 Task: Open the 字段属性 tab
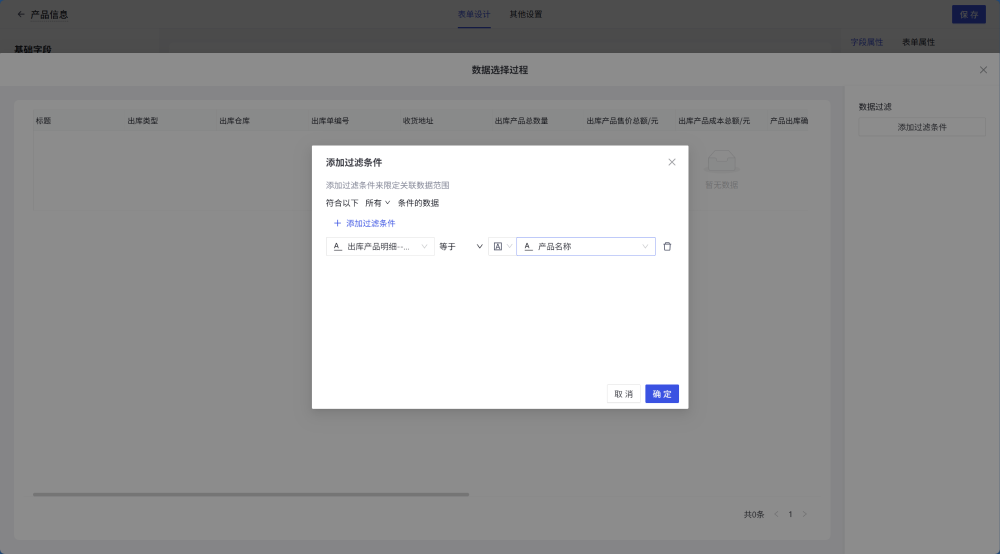(x=866, y=43)
